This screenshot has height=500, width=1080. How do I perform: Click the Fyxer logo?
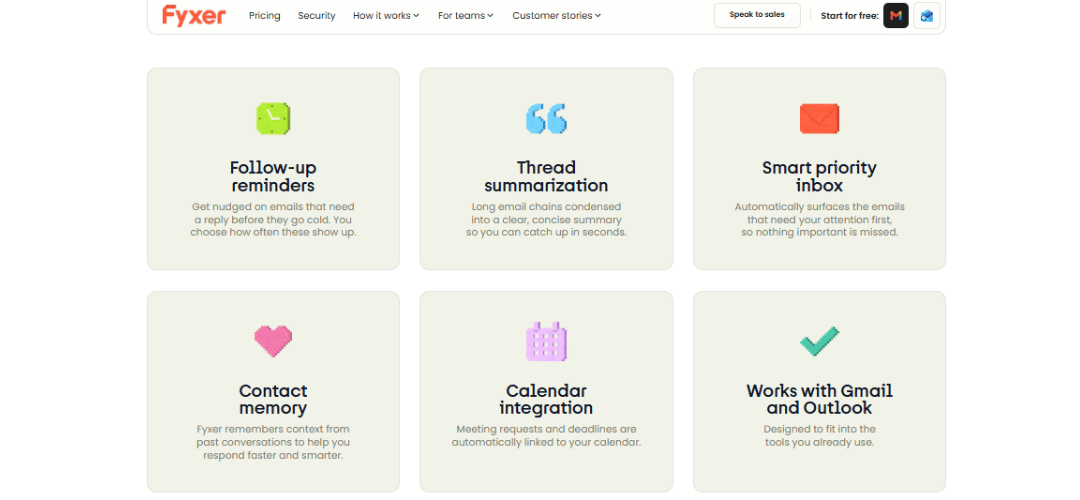tap(194, 15)
